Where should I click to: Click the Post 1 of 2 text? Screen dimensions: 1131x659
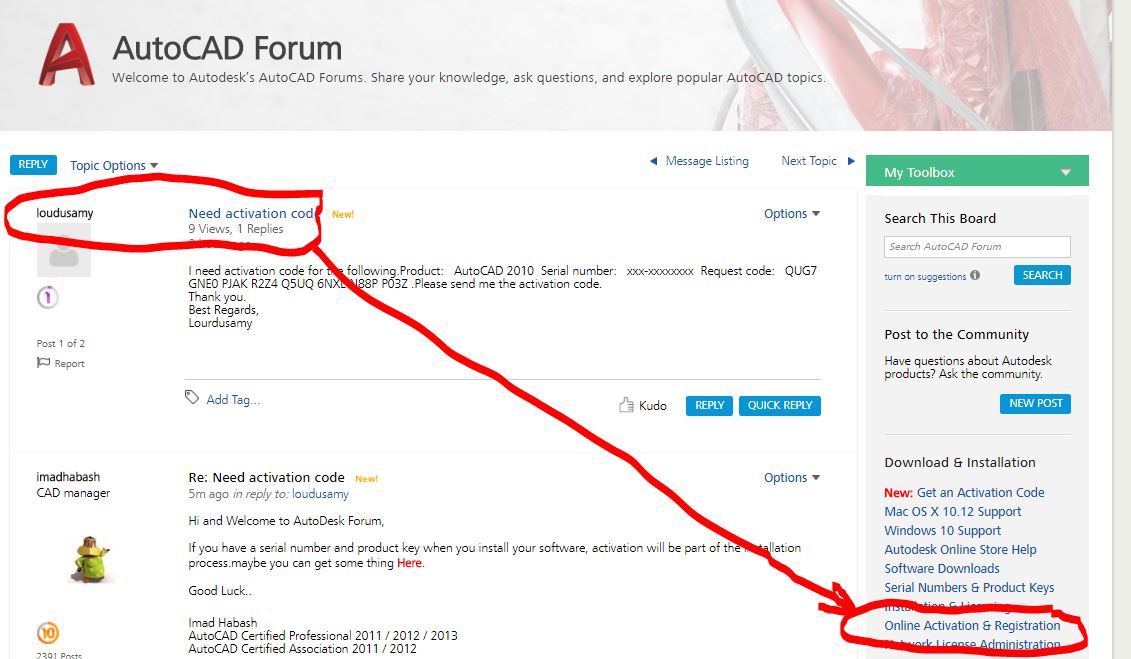coord(61,343)
